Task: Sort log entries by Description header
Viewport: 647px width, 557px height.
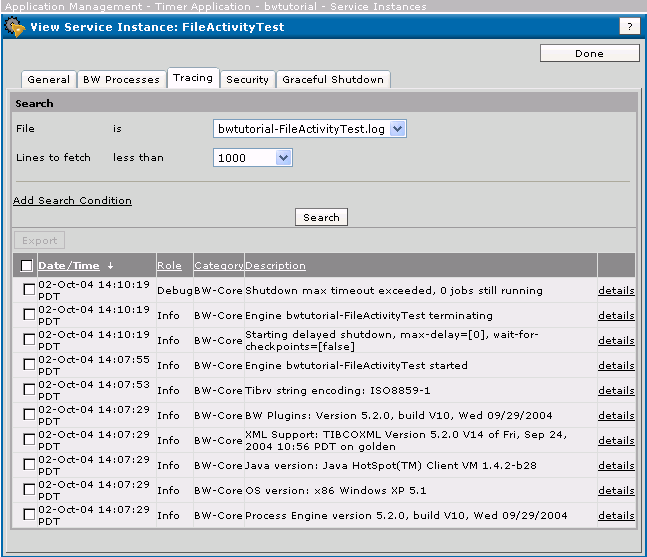Action: pyautogui.click(x=275, y=266)
